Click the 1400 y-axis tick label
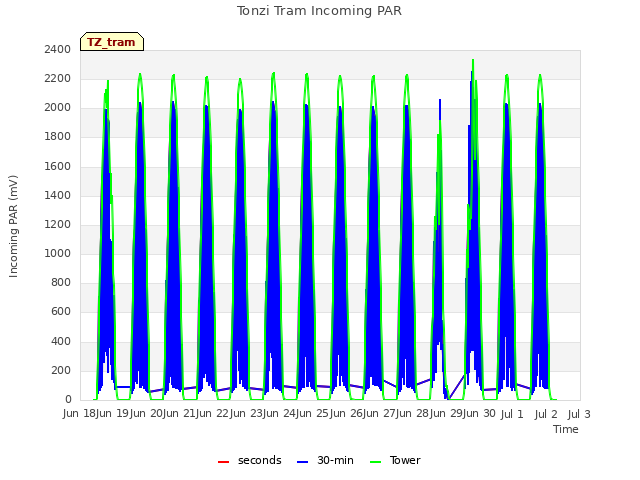 click(x=58, y=196)
